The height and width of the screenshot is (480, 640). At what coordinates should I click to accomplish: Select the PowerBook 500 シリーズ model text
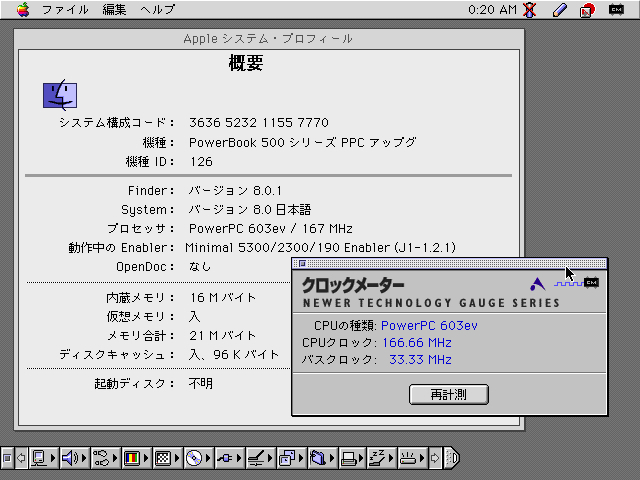coord(302,142)
